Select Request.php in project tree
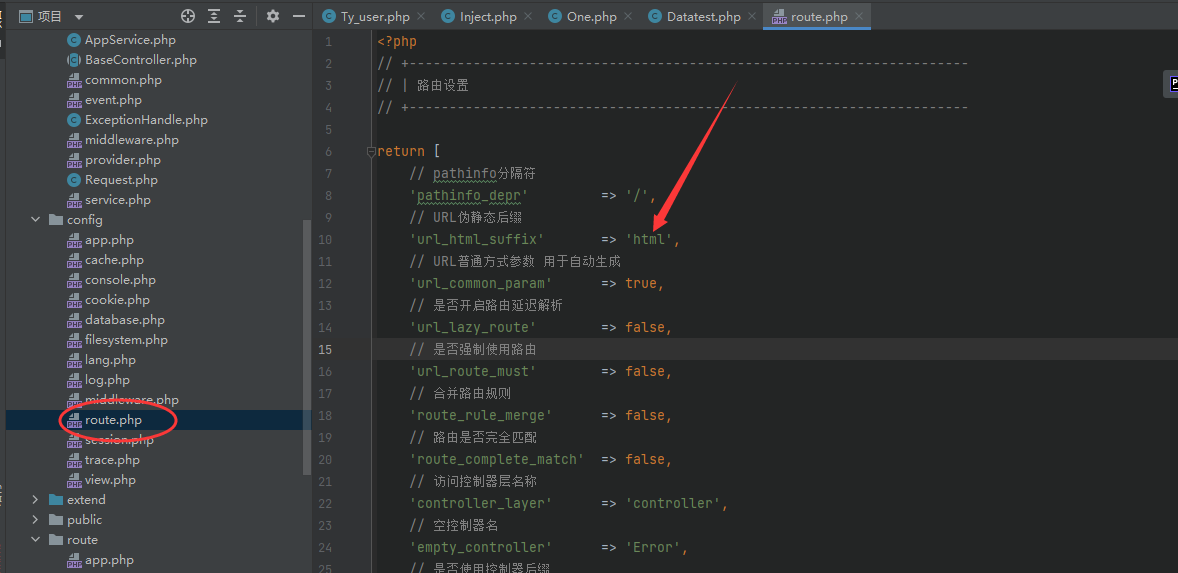1178x573 pixels. (121, 179)
